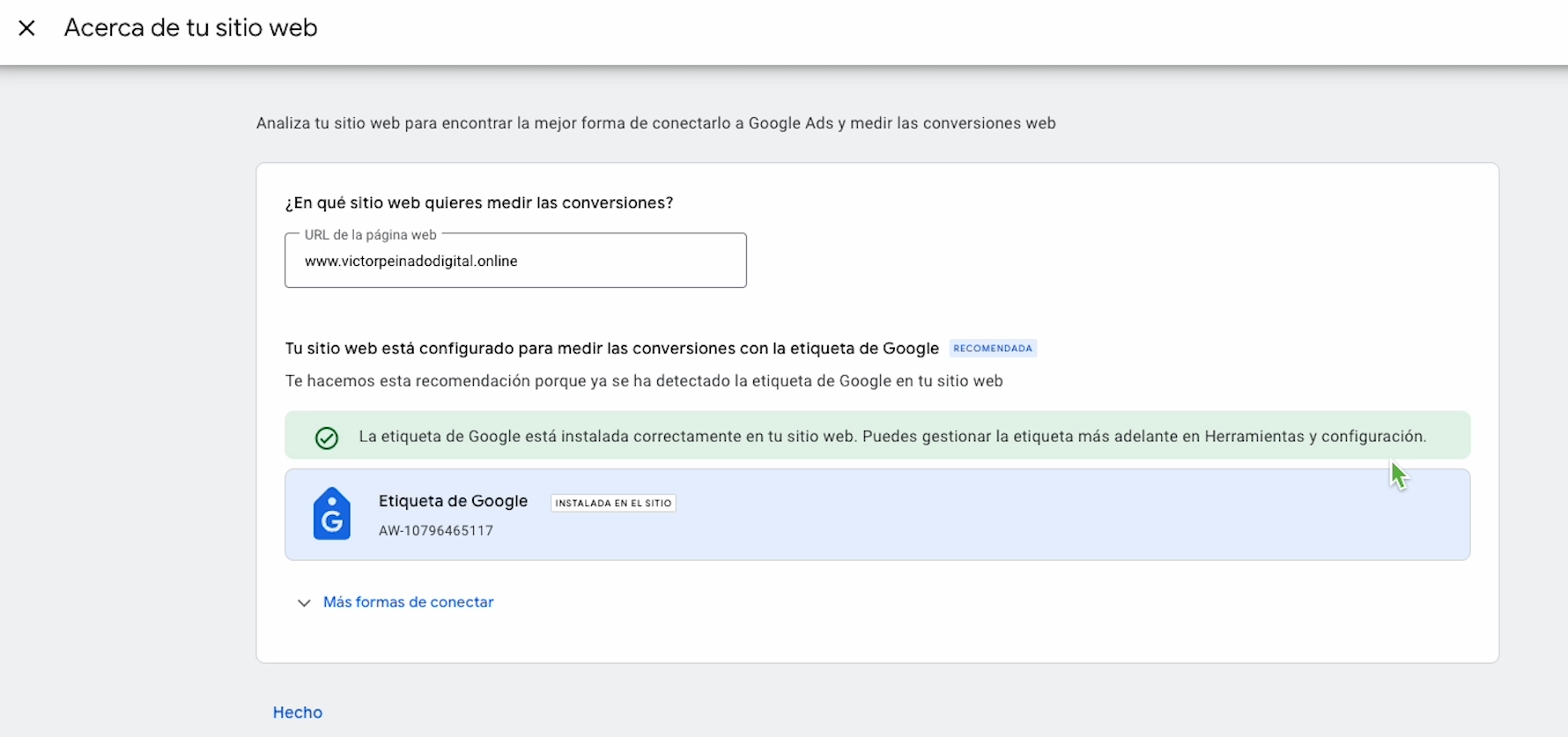Close the 'Acerca de tu sitio web' dialog
The image size is (1568, 737).
(x=26, y=28)
